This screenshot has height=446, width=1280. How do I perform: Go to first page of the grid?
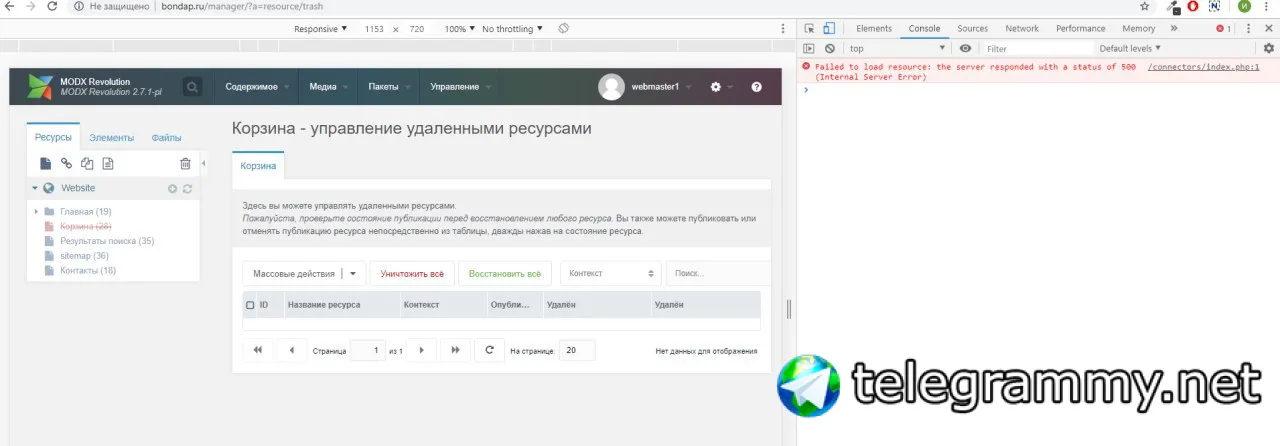258,350
